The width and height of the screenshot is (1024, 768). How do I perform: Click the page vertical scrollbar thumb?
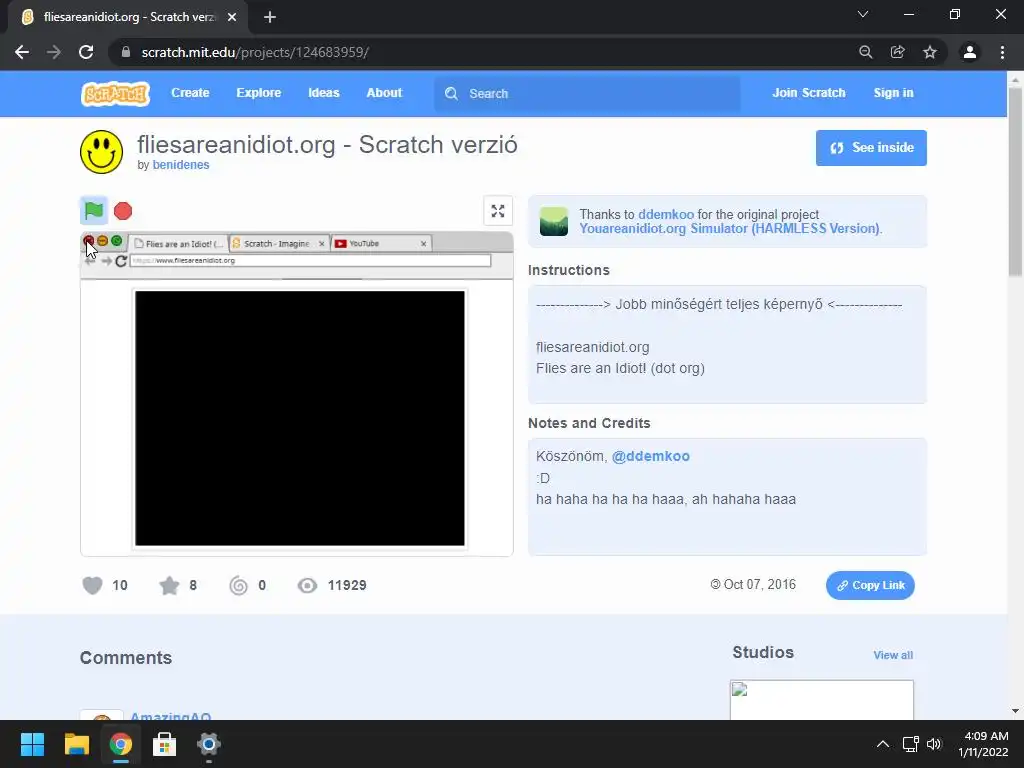(x=1015, y=182)
